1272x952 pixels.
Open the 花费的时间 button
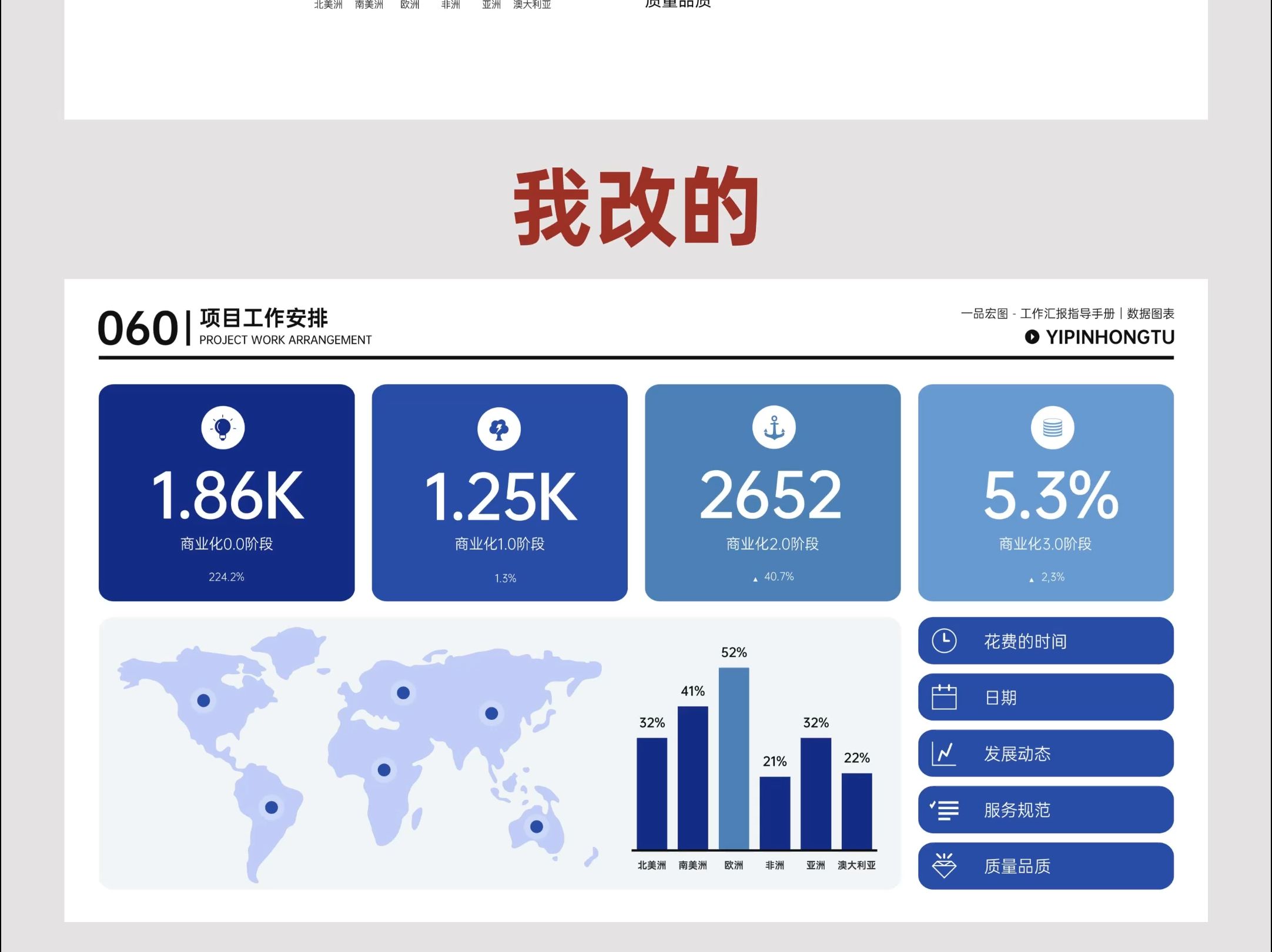tap(1046, 641)
